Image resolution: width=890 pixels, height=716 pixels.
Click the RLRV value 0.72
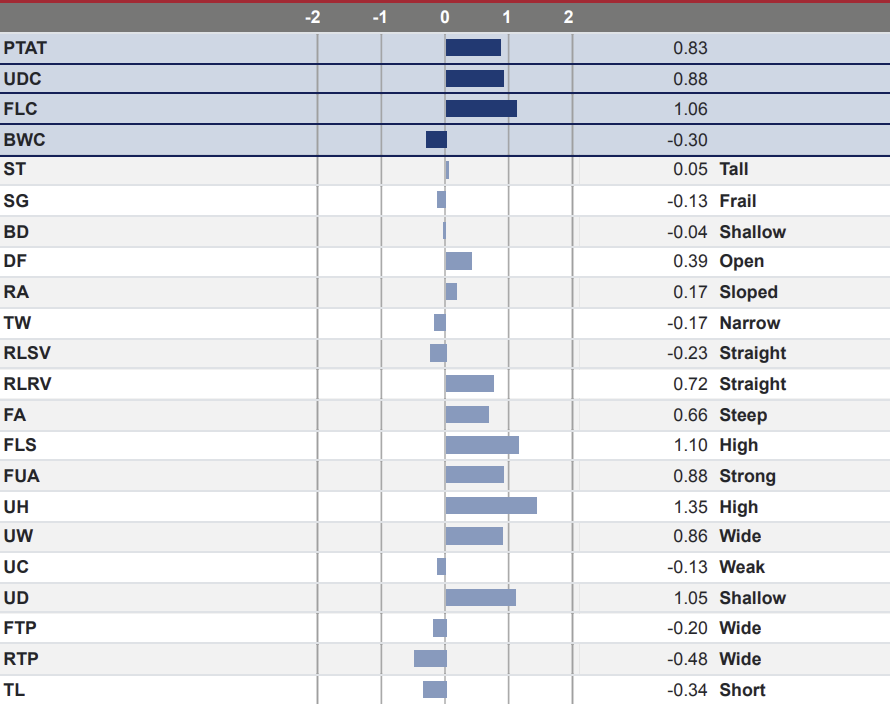pos(690,384)
